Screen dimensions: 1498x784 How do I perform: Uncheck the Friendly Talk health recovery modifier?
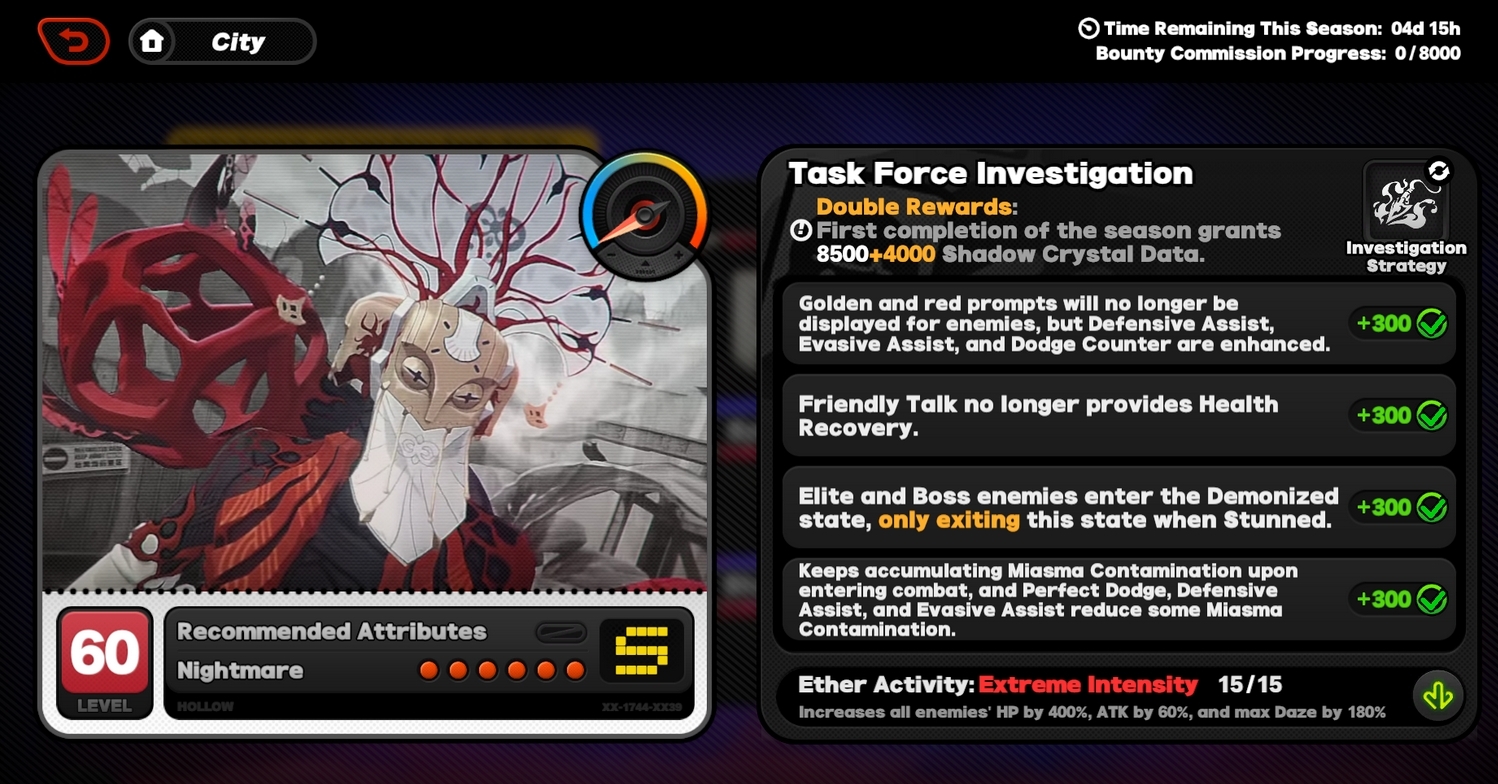1431,415
